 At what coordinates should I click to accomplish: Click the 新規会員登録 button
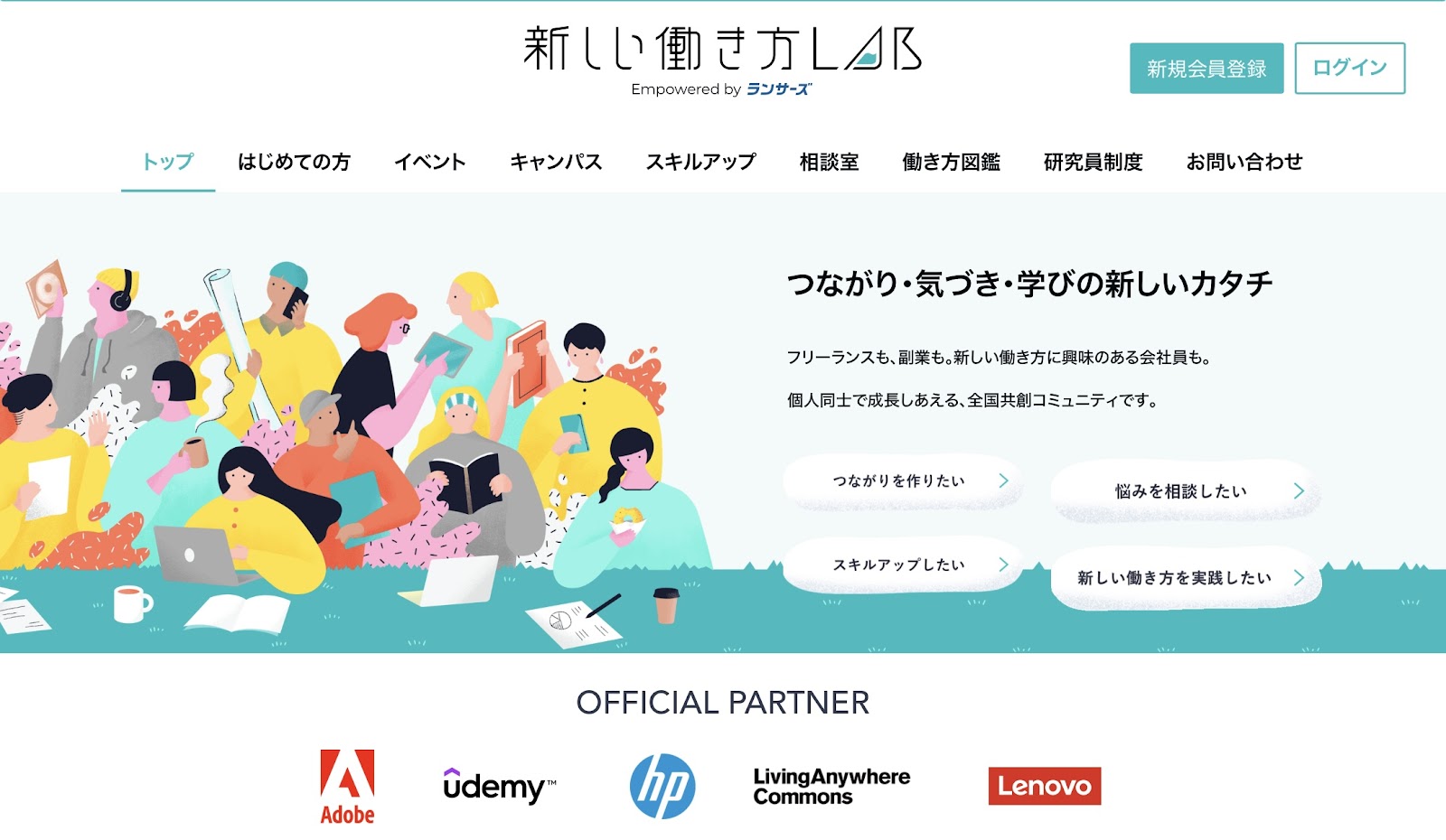[x=1207, y=68]
